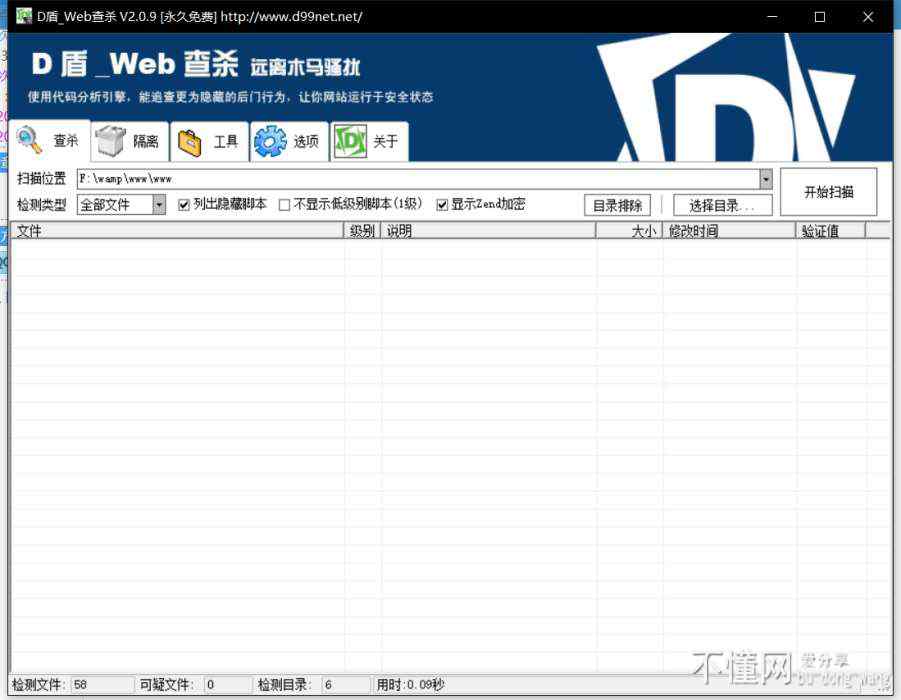This screenshot has height=700, width=901.
Task: Sort by the 大小 column header
Action: 630,231
